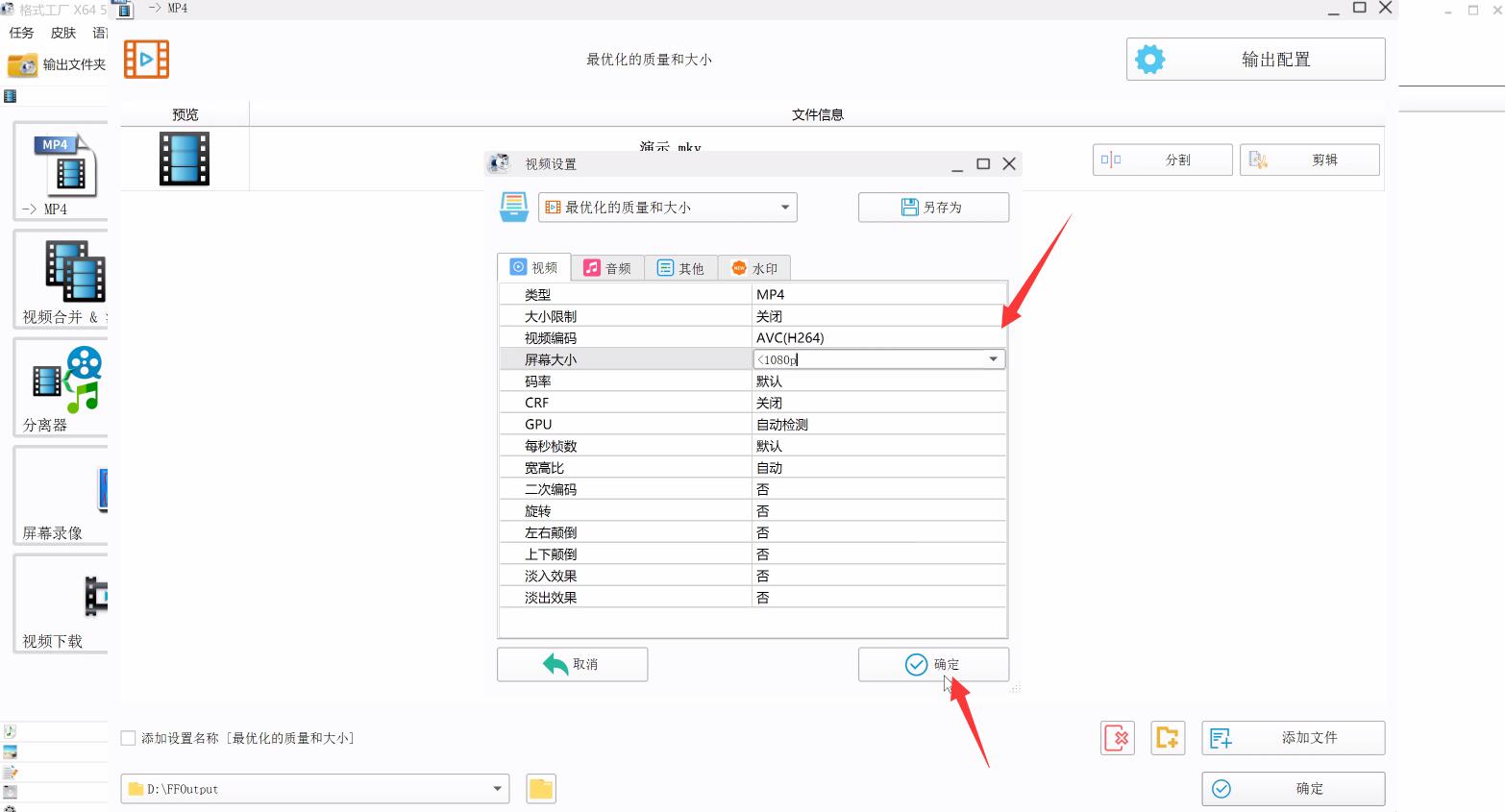Click the 剪辑 button
1505x812 pixels.
[x=1309, y=160]
